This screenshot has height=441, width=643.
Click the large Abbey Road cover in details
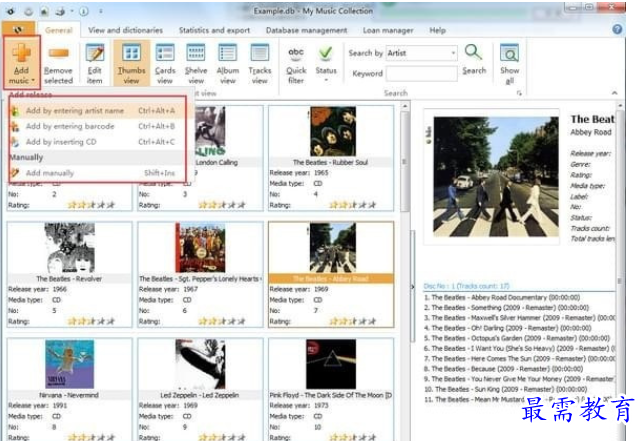pyautogui.click(x=496, y=177)
